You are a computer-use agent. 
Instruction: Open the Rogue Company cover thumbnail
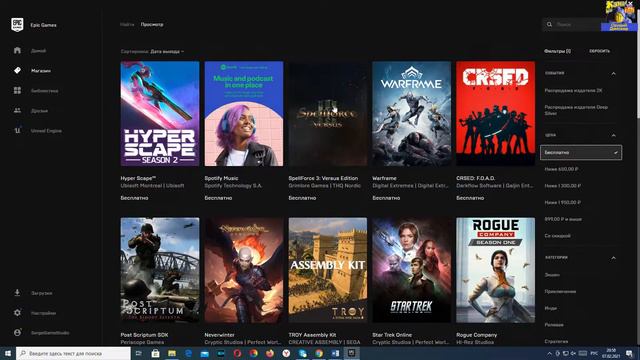pyautogui.click(x=496, y=270)
